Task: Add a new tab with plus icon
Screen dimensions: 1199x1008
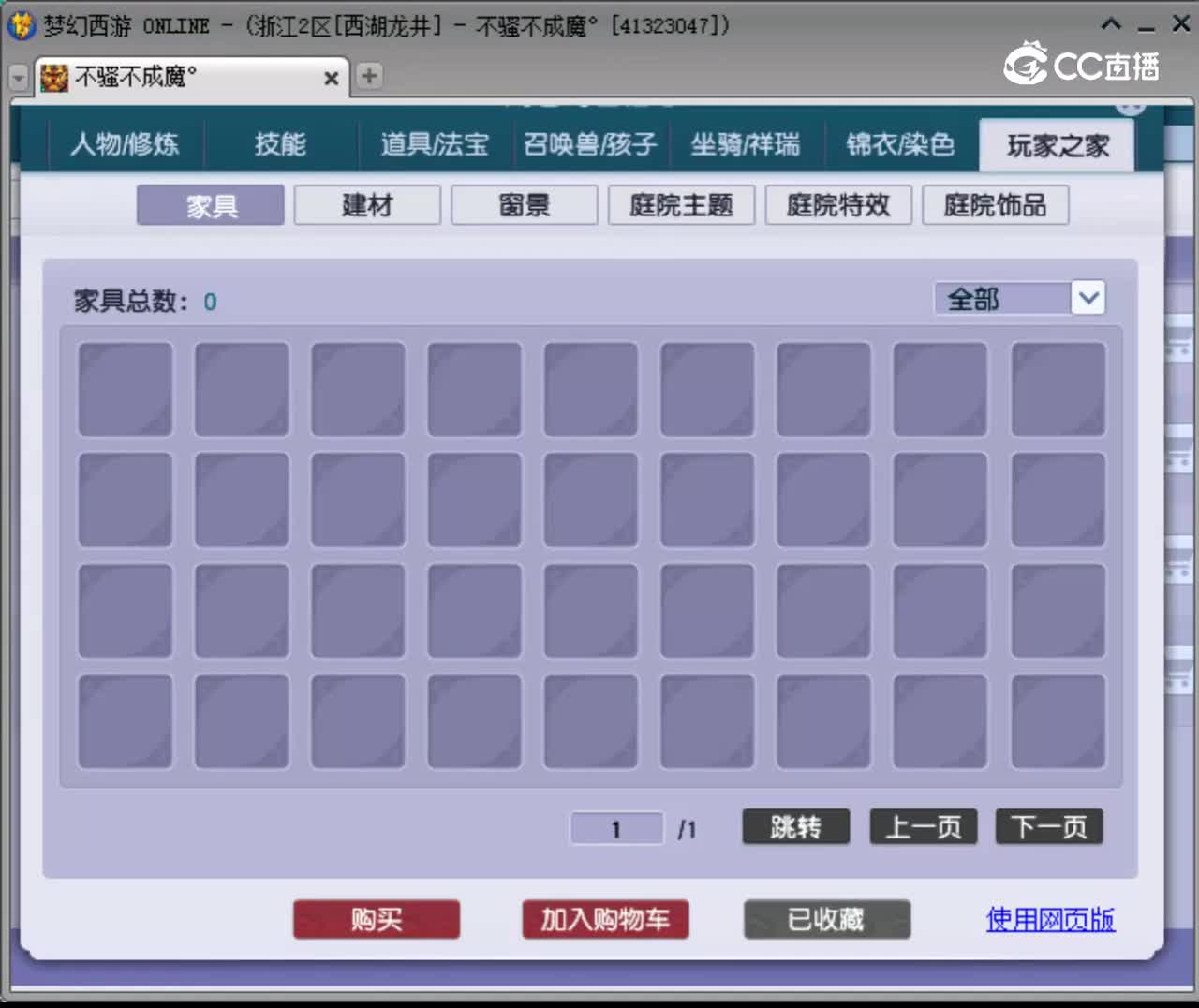Action: [369, 76]
